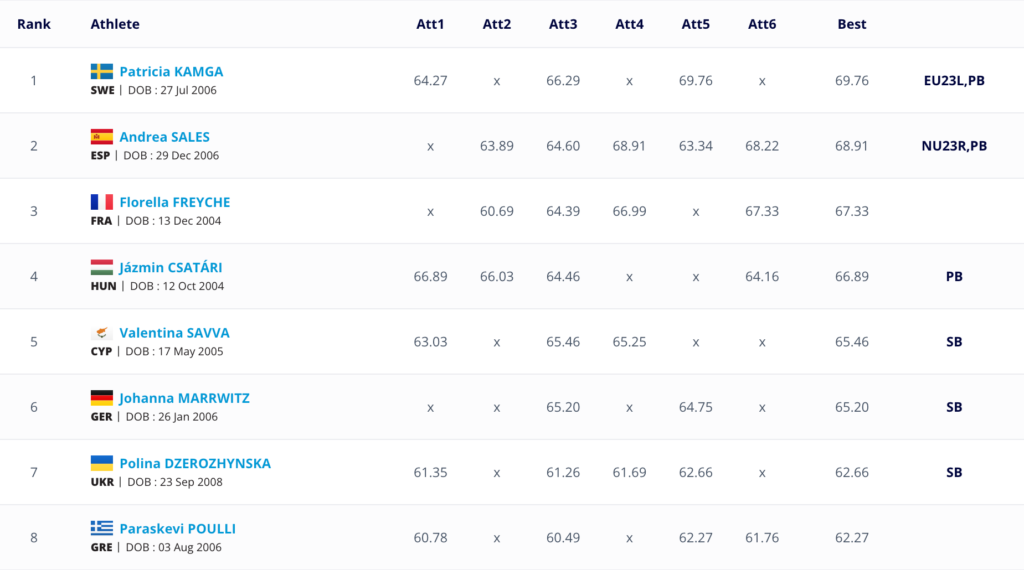Click the Swedish flag beside Patricia Kamga

(x=101, y=72)
